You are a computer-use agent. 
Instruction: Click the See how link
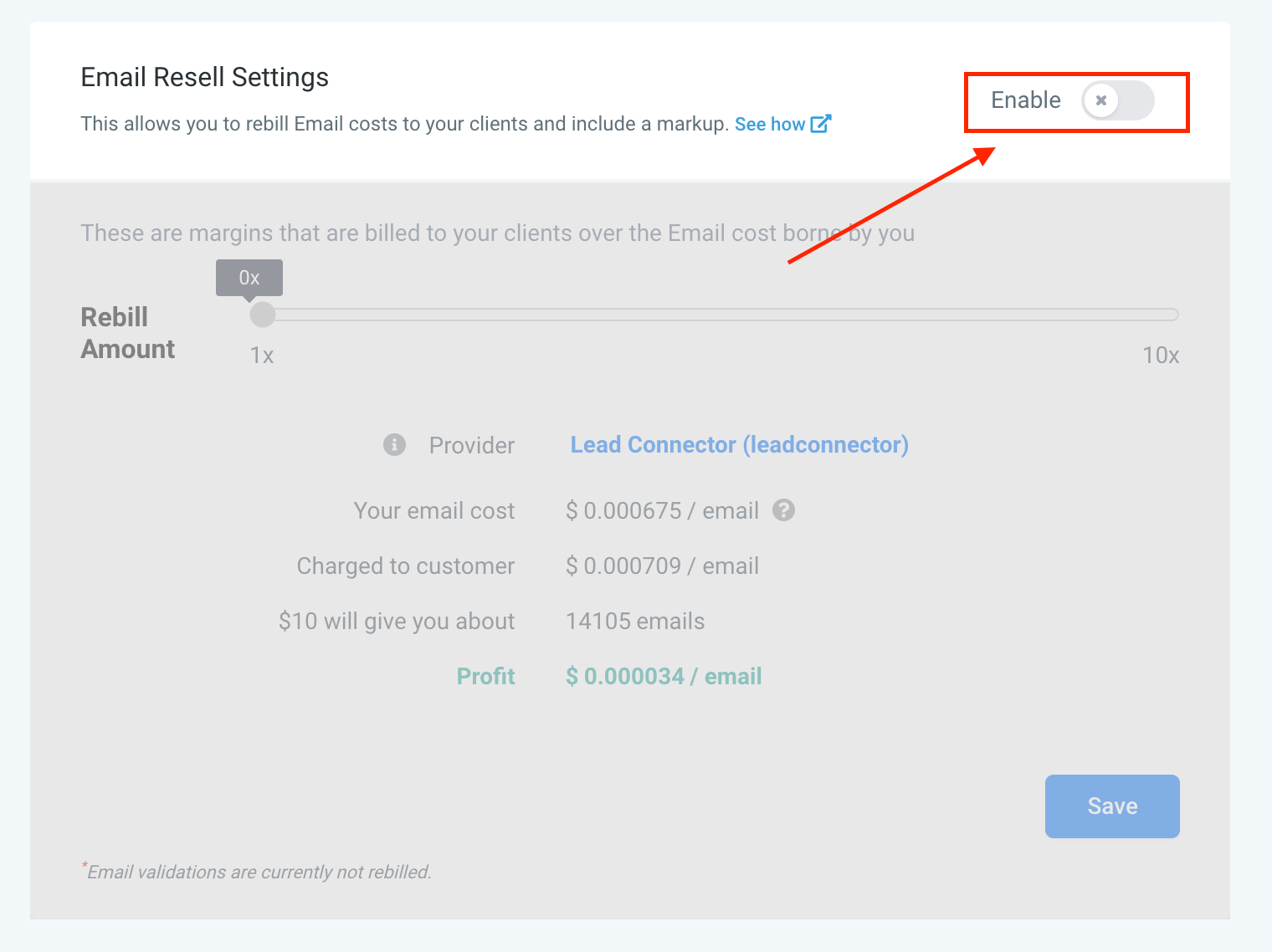click(x=770, y=124)
